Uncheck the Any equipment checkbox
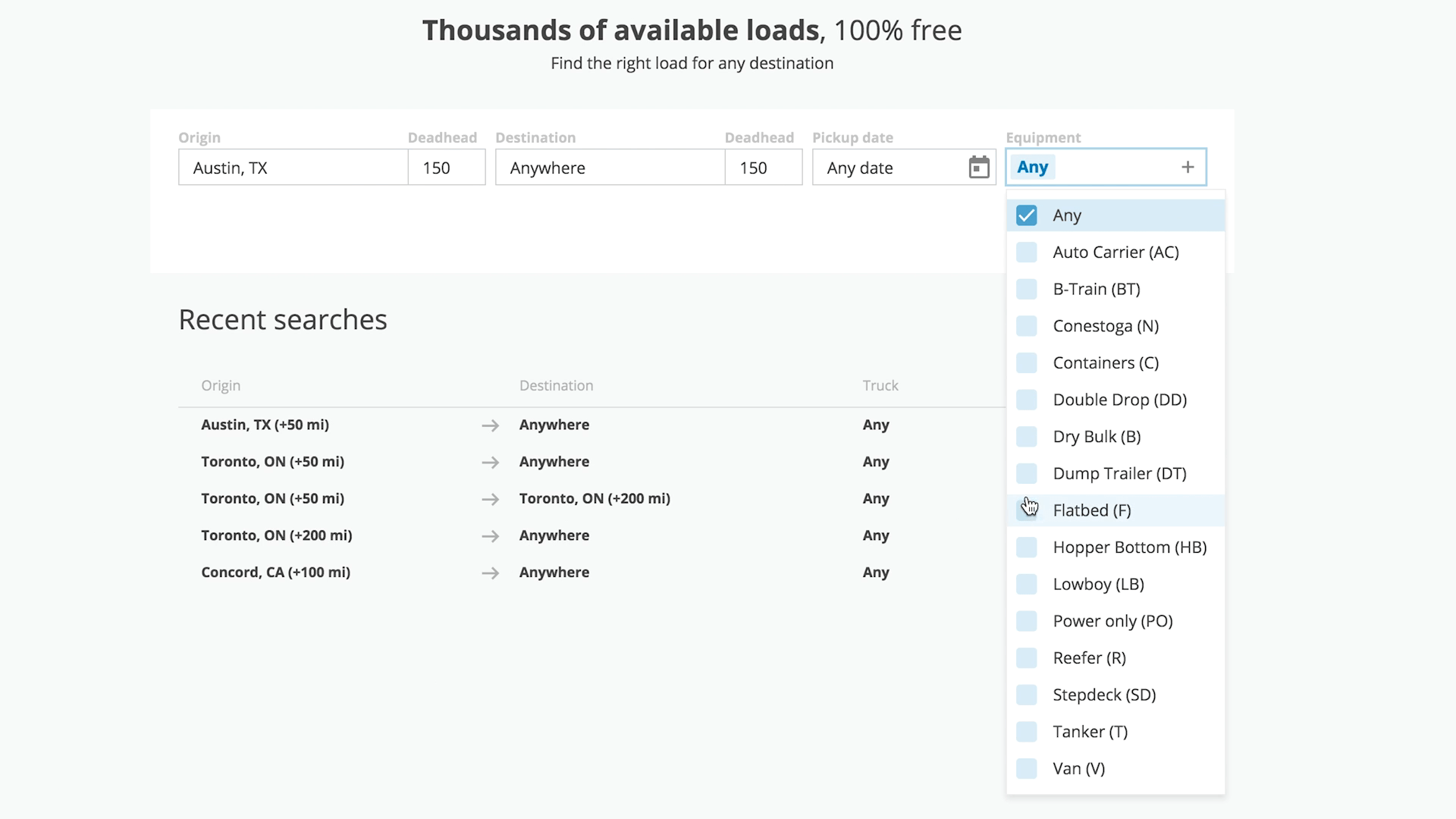Viewport: 1456px width, 819px height. 1026,215
